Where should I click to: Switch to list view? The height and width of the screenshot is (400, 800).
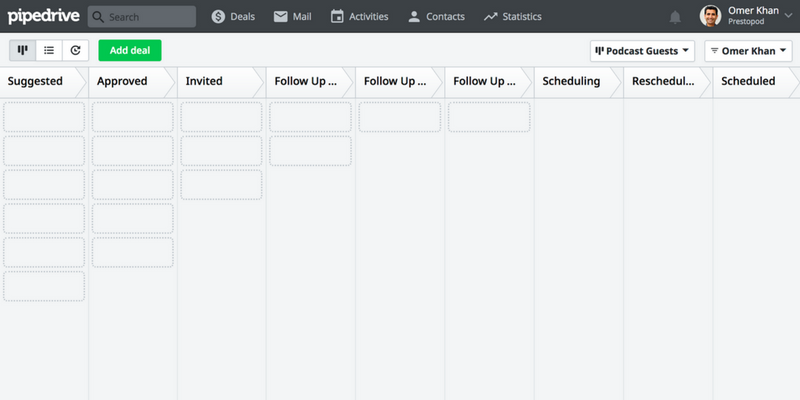point(49,50)
